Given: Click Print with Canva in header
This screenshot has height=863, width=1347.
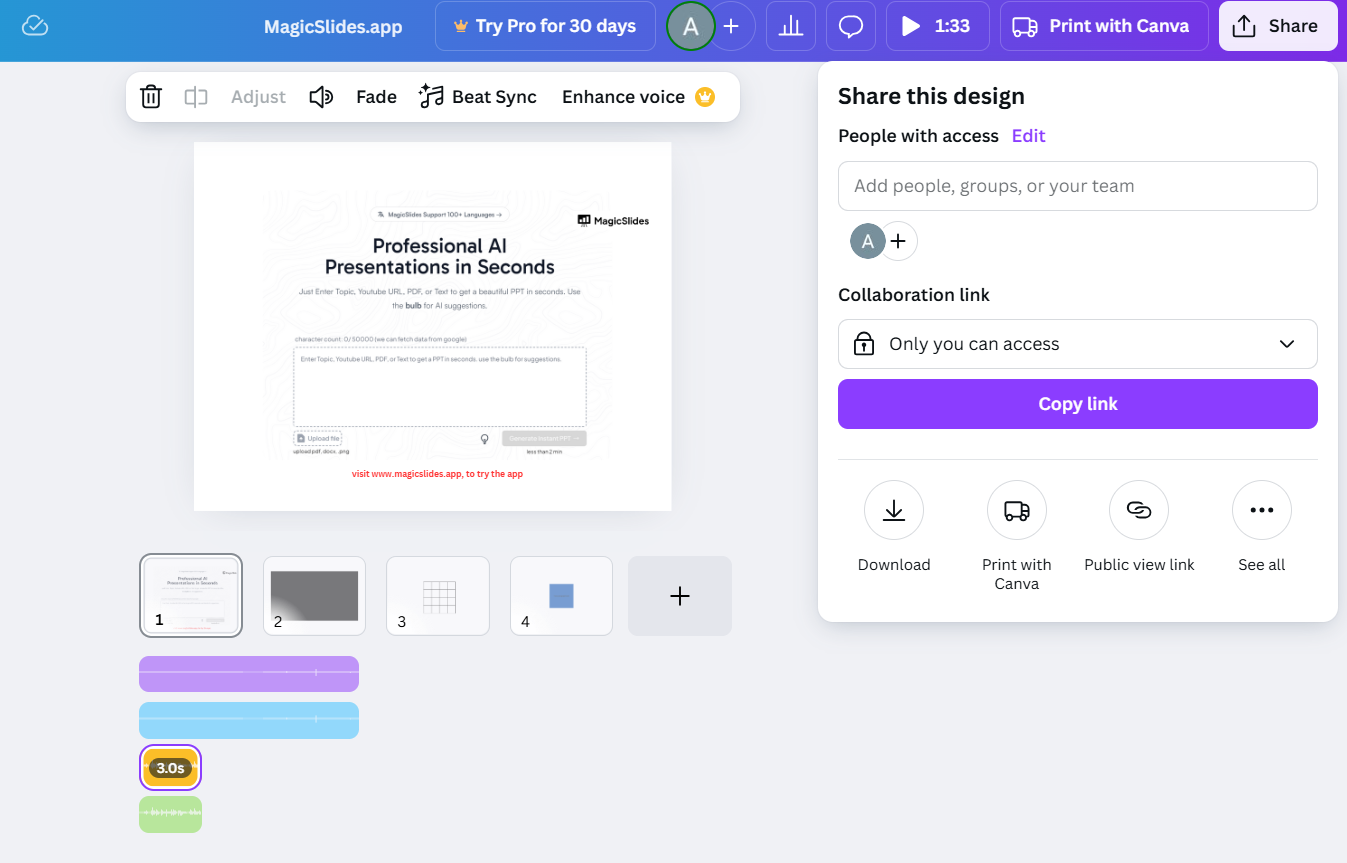Looking at the screenshot, I should coord(1104,26).
